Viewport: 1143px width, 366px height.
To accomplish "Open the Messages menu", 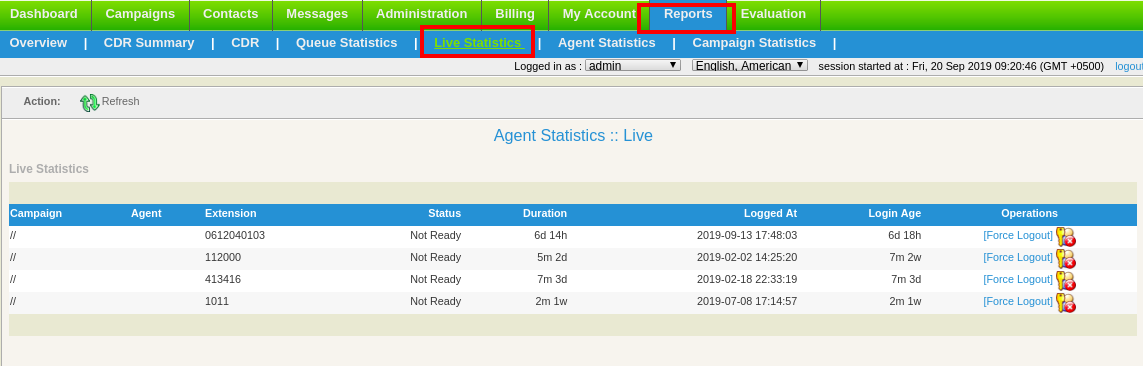I will point(317,14).
